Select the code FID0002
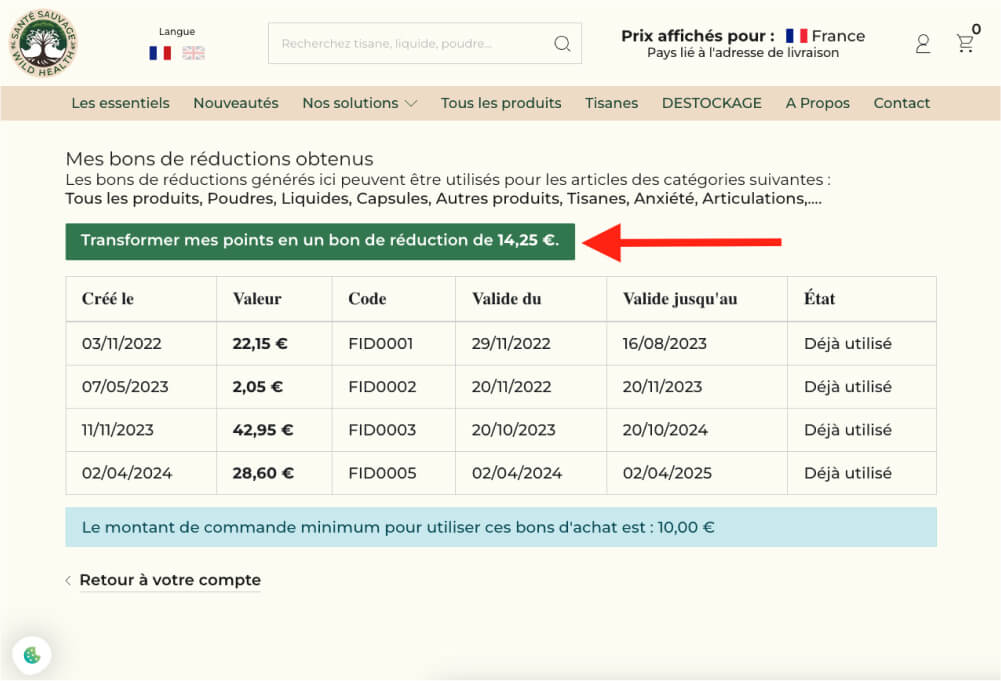 [x=382, y=387]
